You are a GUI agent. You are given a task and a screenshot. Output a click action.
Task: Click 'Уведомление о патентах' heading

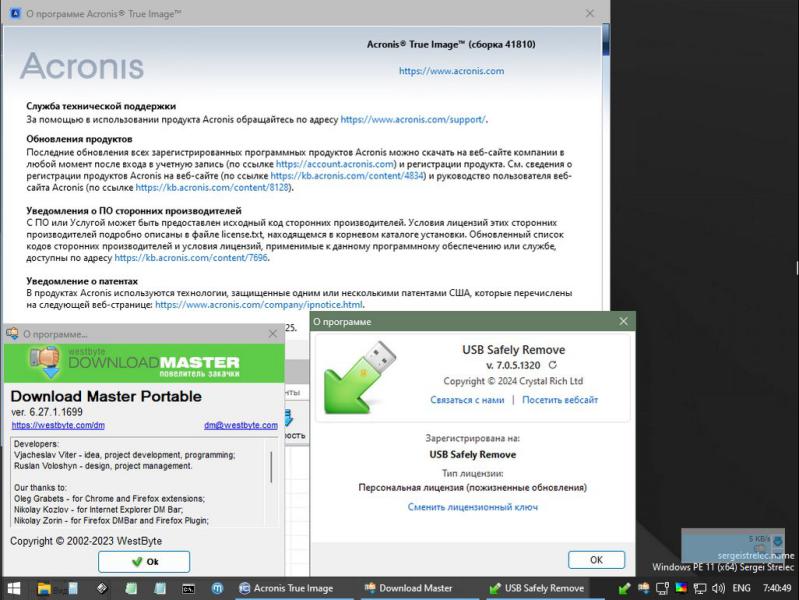coord(82,281)
